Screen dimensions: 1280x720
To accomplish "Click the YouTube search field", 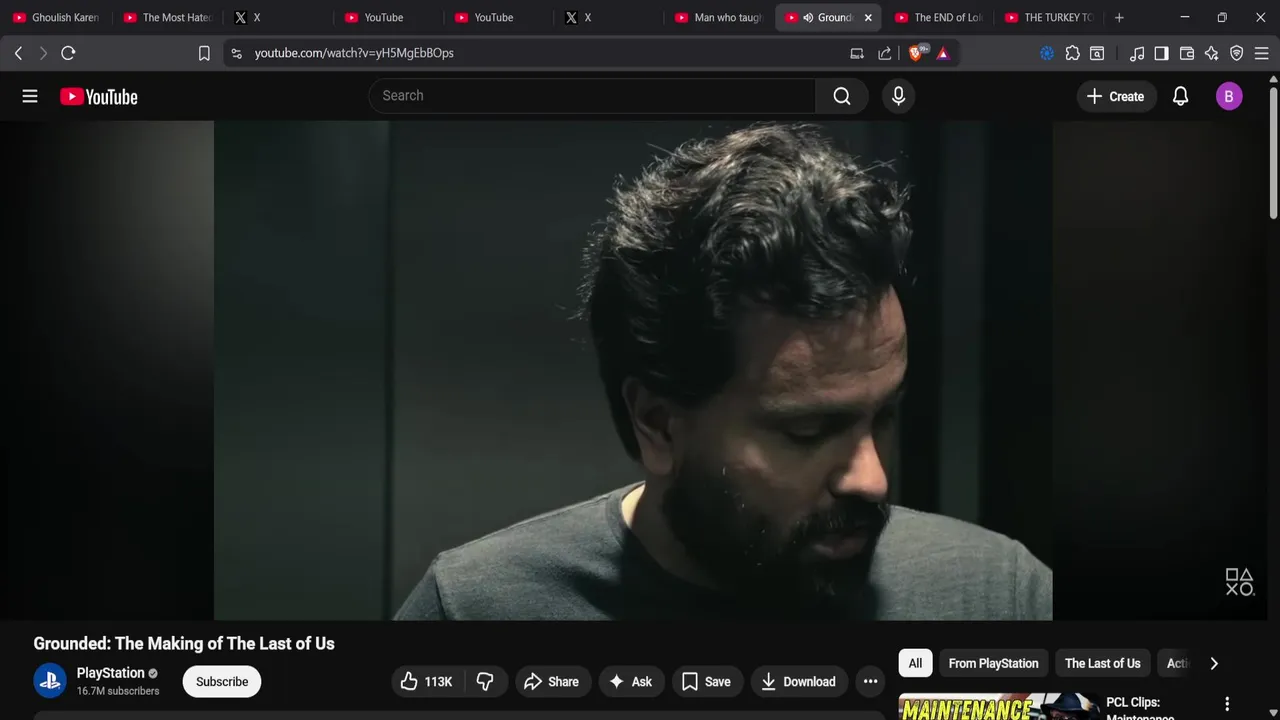I will pos(592,96).
